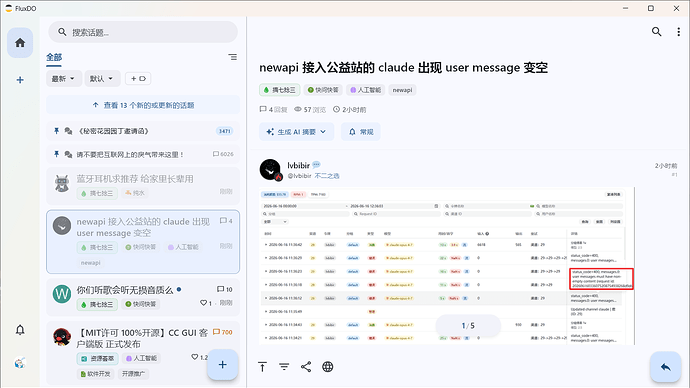Click the scroll-to-top arrow icon

click(x=262, y=367)
